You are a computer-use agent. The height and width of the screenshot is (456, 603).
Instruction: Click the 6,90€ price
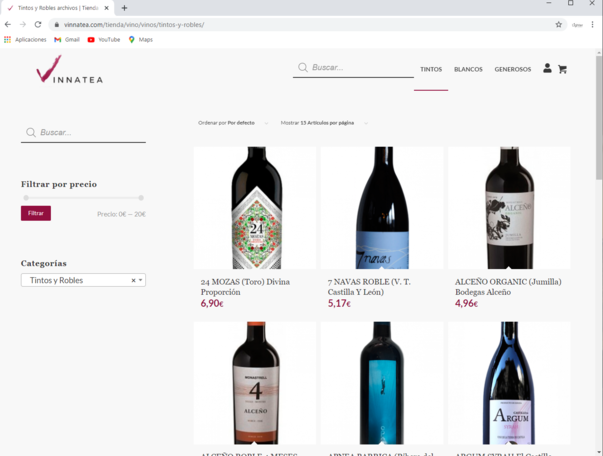click(212, 303)
